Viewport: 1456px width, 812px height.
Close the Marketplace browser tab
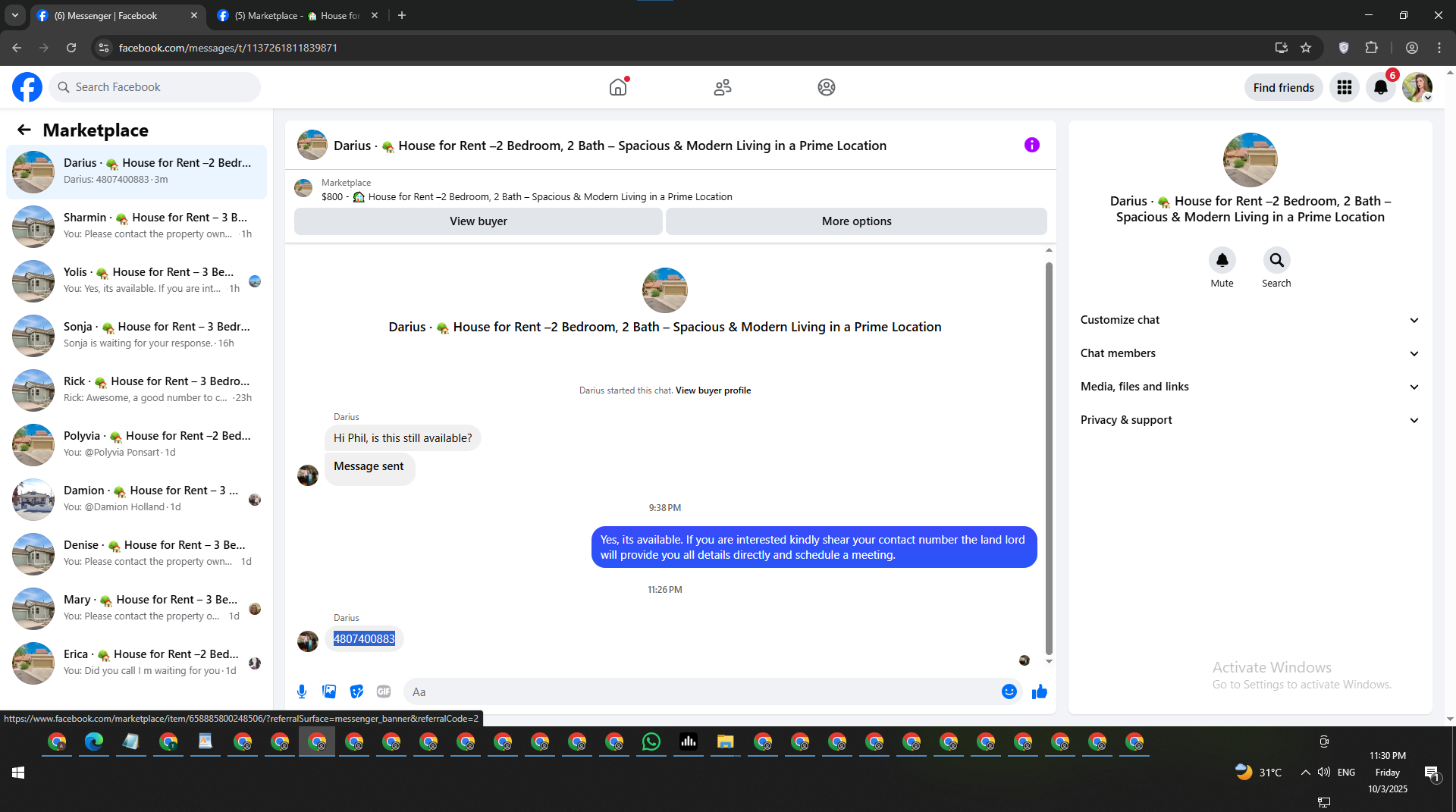[375, 15]
